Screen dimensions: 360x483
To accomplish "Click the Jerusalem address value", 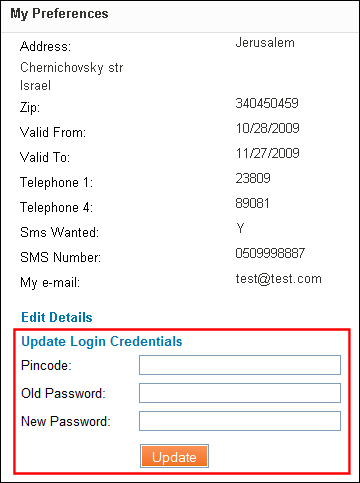I will pyautogui.click(x=265, y=43).
